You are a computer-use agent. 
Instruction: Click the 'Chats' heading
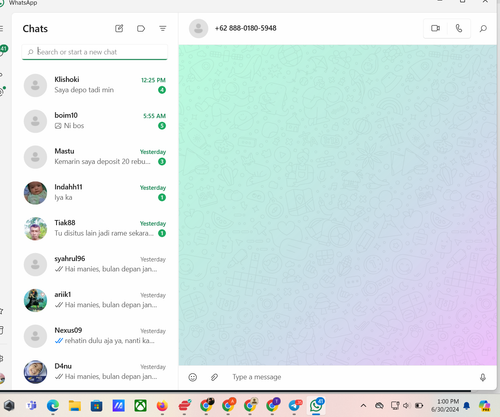tap(35, 29)
